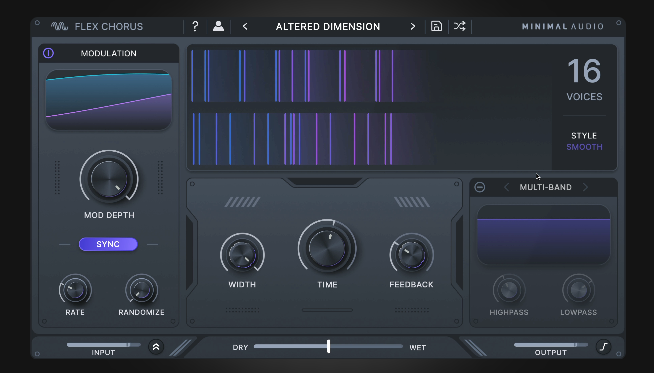Click the 16 voices number
Viewport: 654px width, 373px height.
click(x=584, y=71)
